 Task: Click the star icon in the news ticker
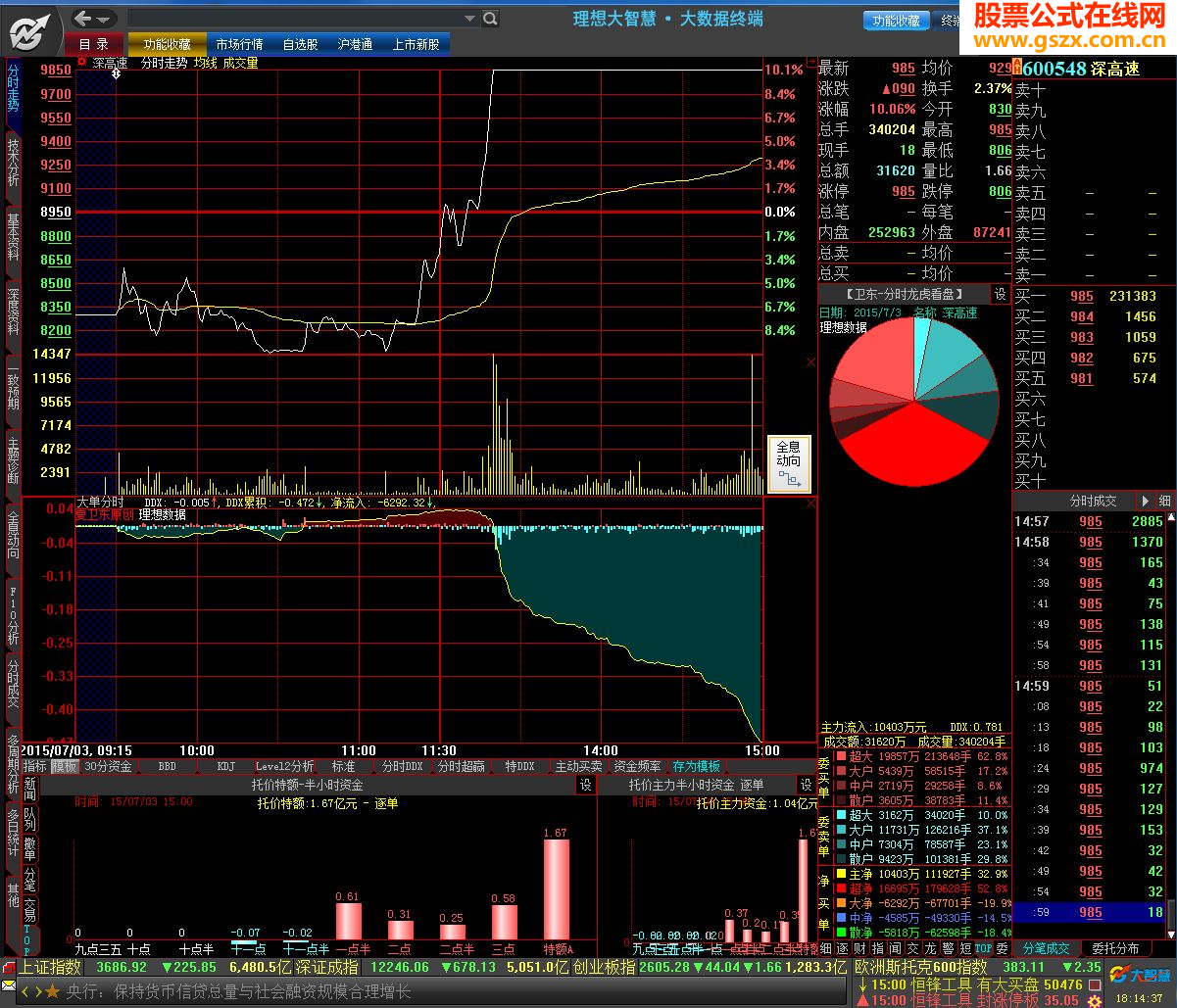click(x=52, y=991)
